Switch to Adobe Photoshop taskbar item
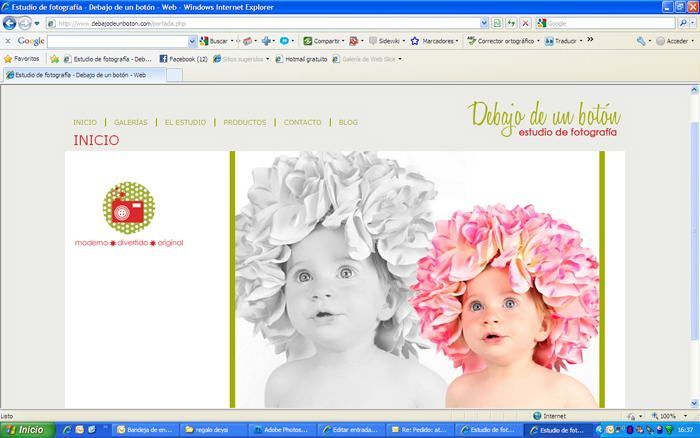The height and width of the screenshot is (438, 700). pos(282,430)
